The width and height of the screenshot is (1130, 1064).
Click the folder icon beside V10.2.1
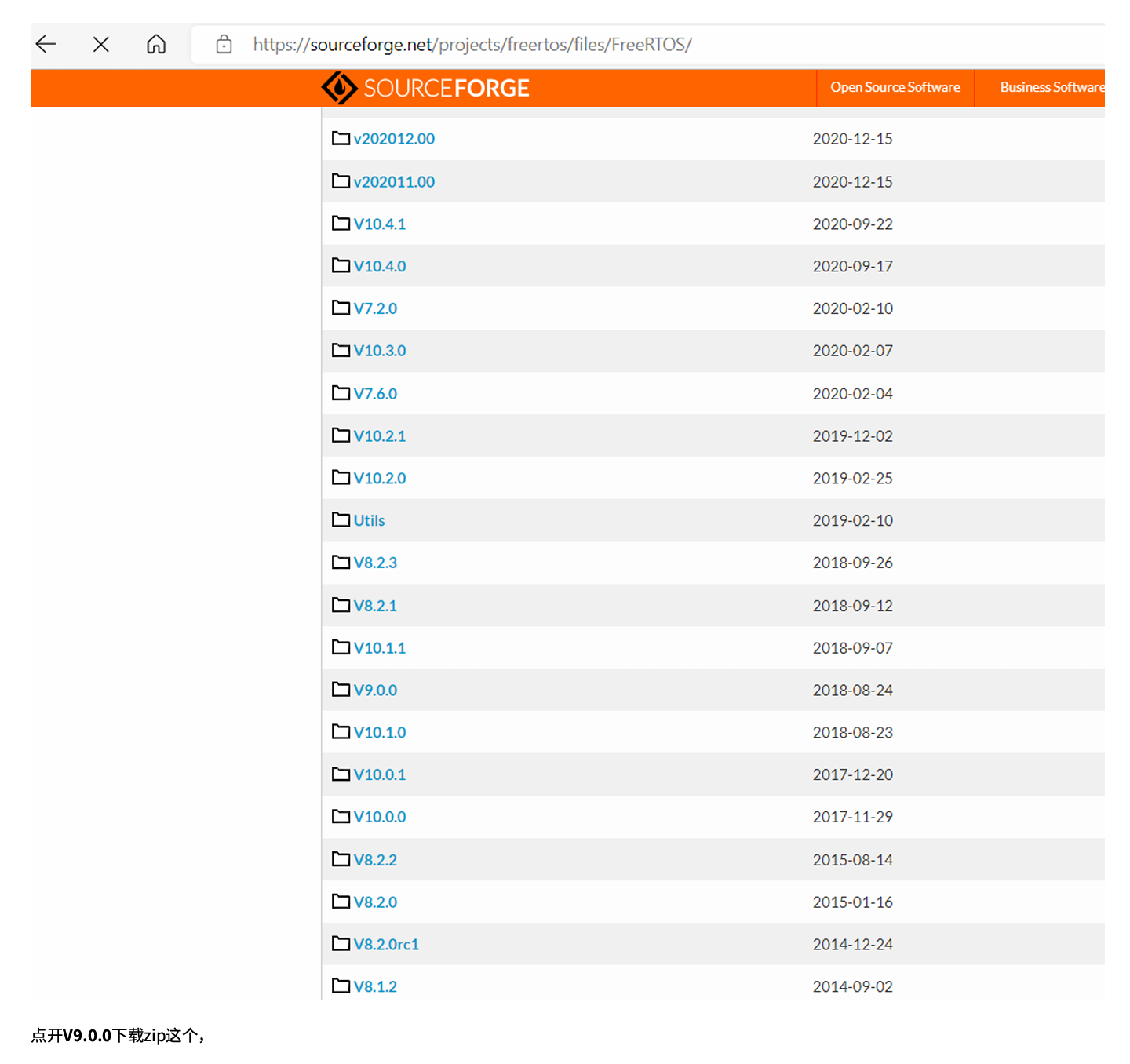341,435
